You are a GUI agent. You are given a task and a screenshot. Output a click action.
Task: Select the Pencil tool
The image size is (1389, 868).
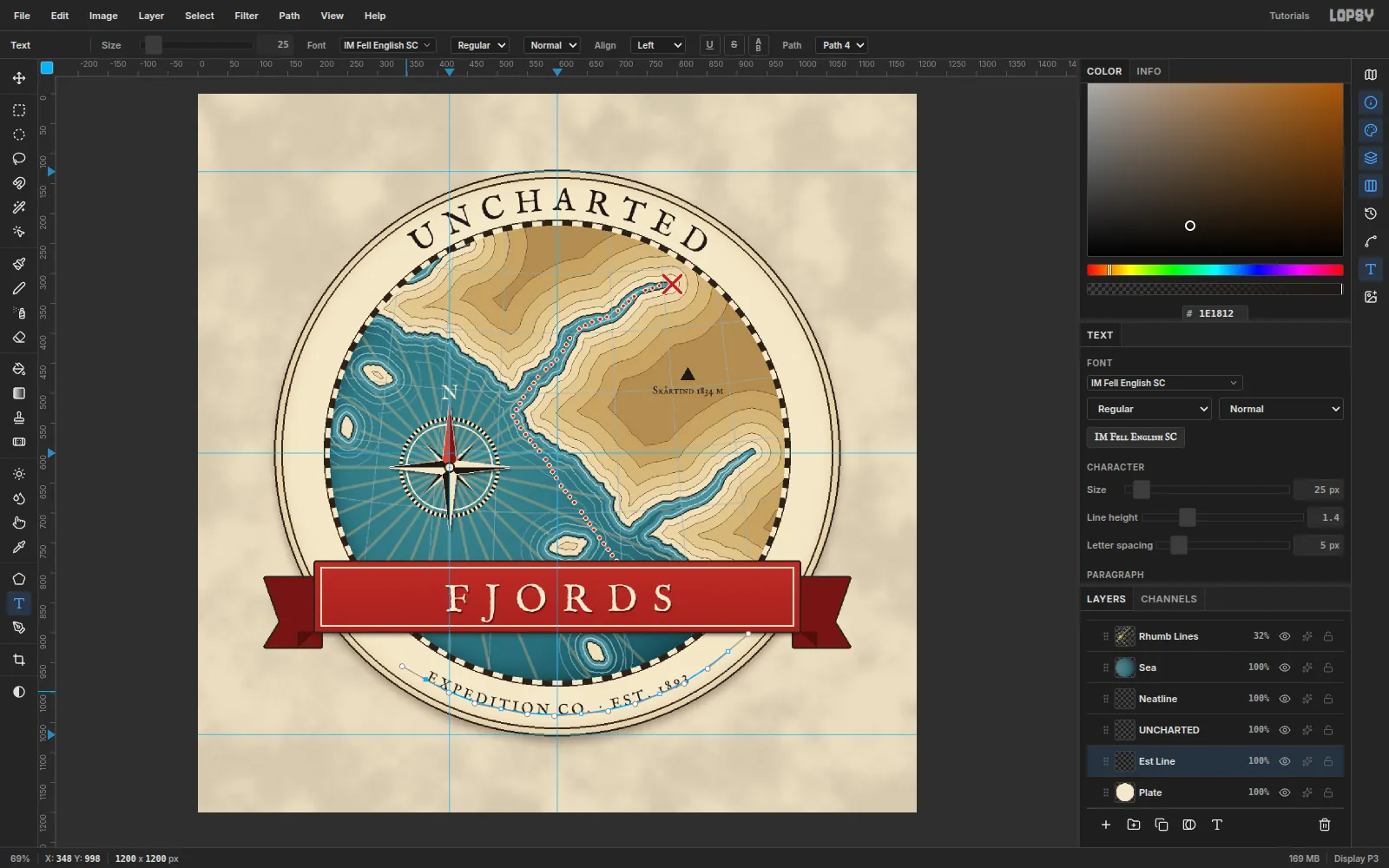click(x=19, y=288)
